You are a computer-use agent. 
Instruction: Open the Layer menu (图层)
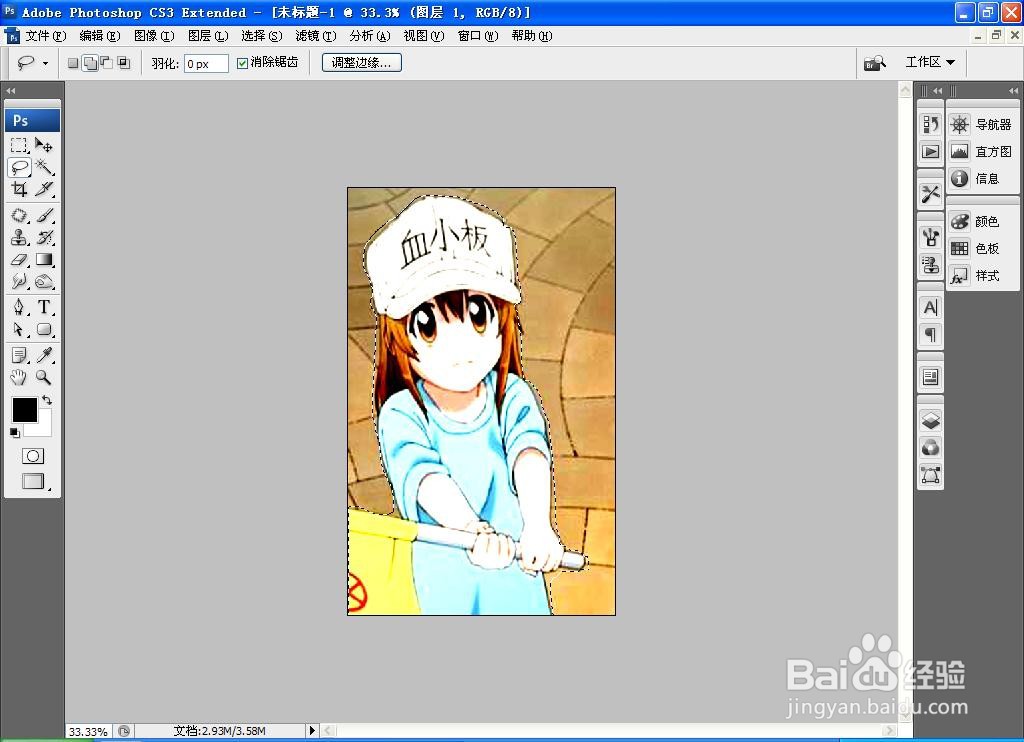coord(208,36)
